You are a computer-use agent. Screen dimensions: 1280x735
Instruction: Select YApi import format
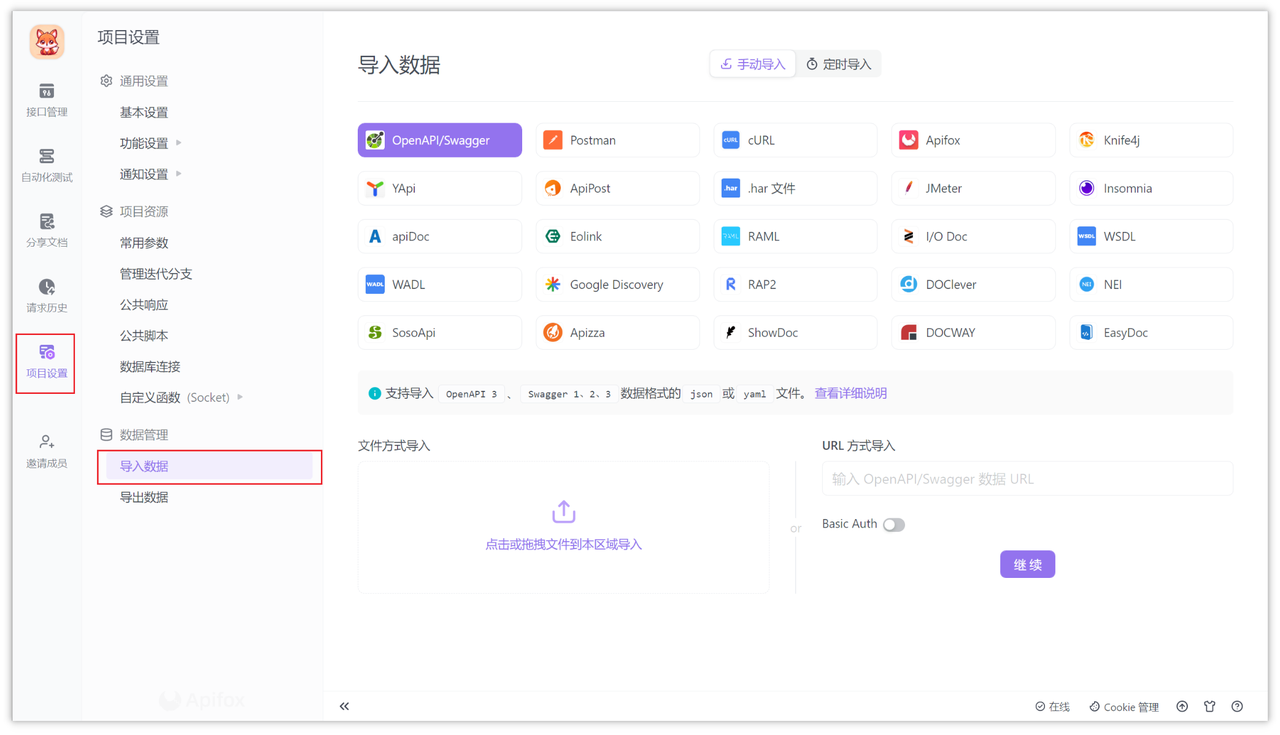[x=440, y=188]
